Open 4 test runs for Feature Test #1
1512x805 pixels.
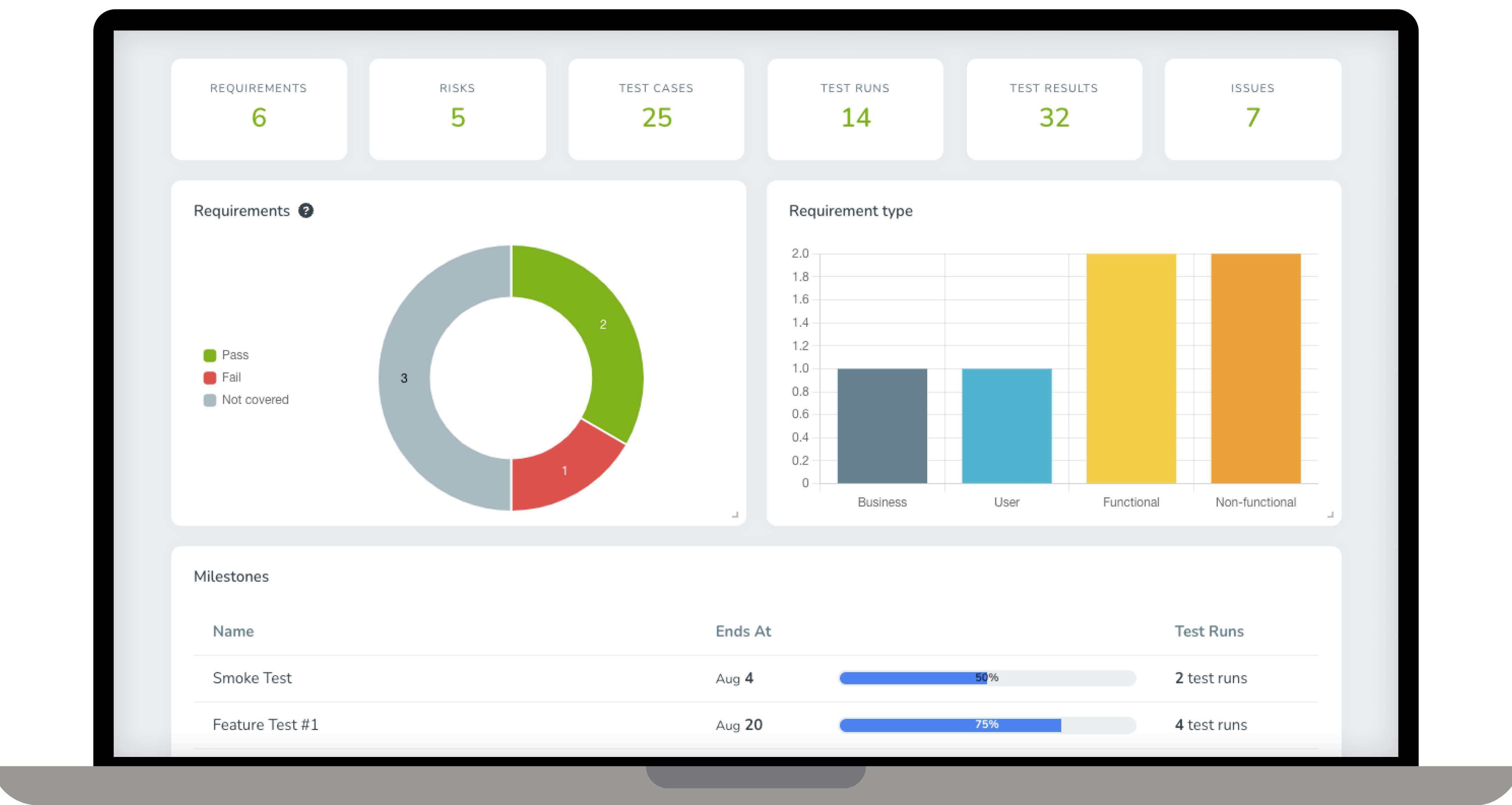[x=1210, y=725]
